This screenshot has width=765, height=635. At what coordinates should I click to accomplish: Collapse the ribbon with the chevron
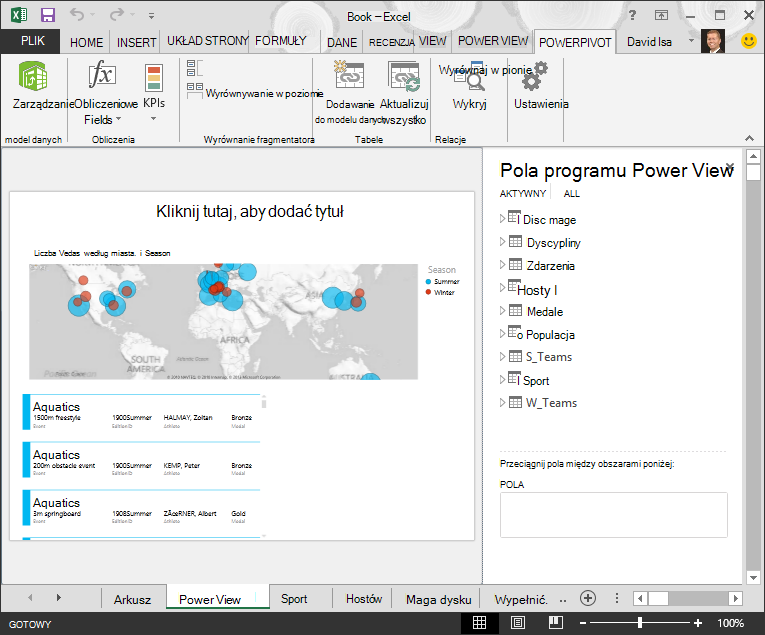pyautogui.click(x=749, y=139)
